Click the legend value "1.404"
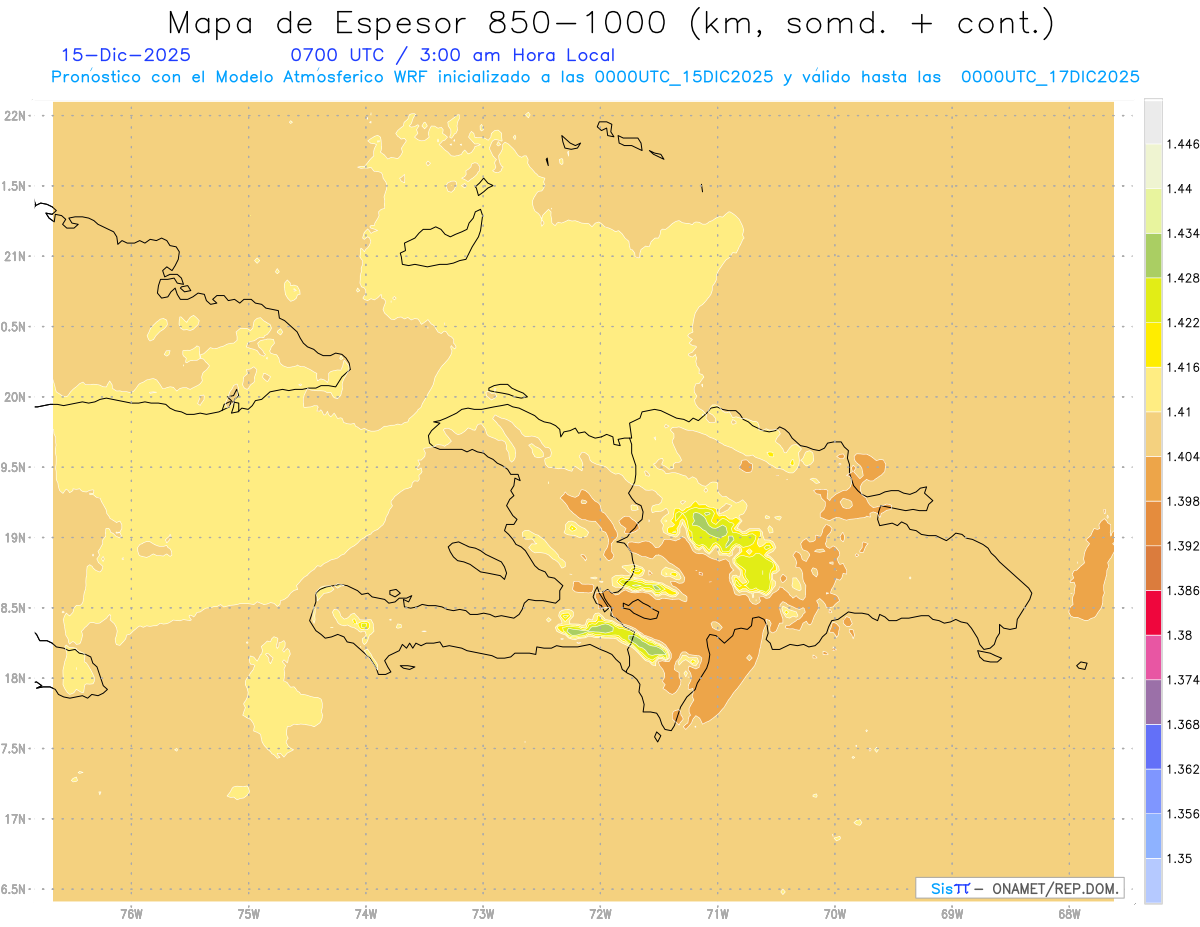 1183,456
